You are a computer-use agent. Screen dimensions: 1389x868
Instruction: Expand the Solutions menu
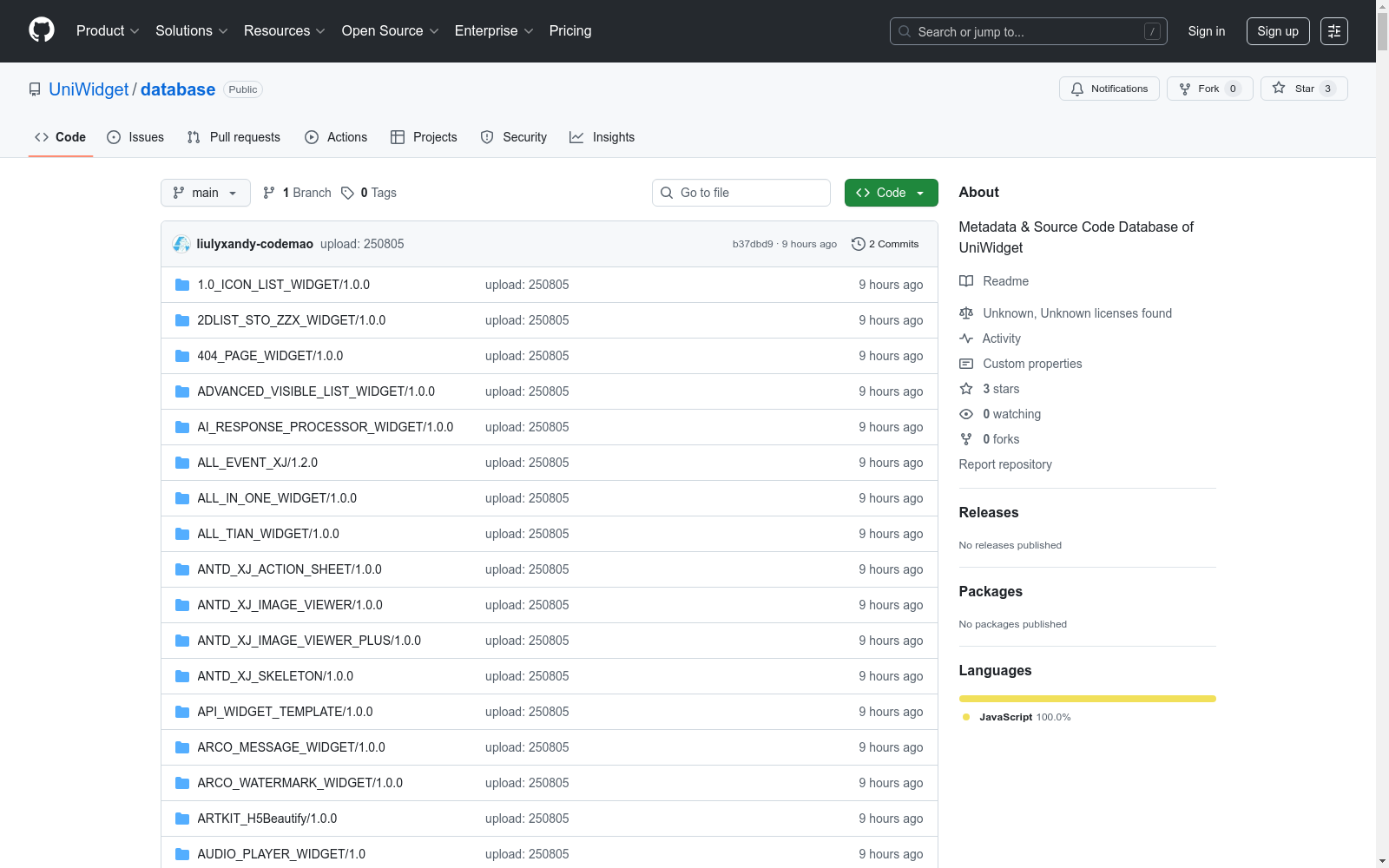[x=192, y=30]
